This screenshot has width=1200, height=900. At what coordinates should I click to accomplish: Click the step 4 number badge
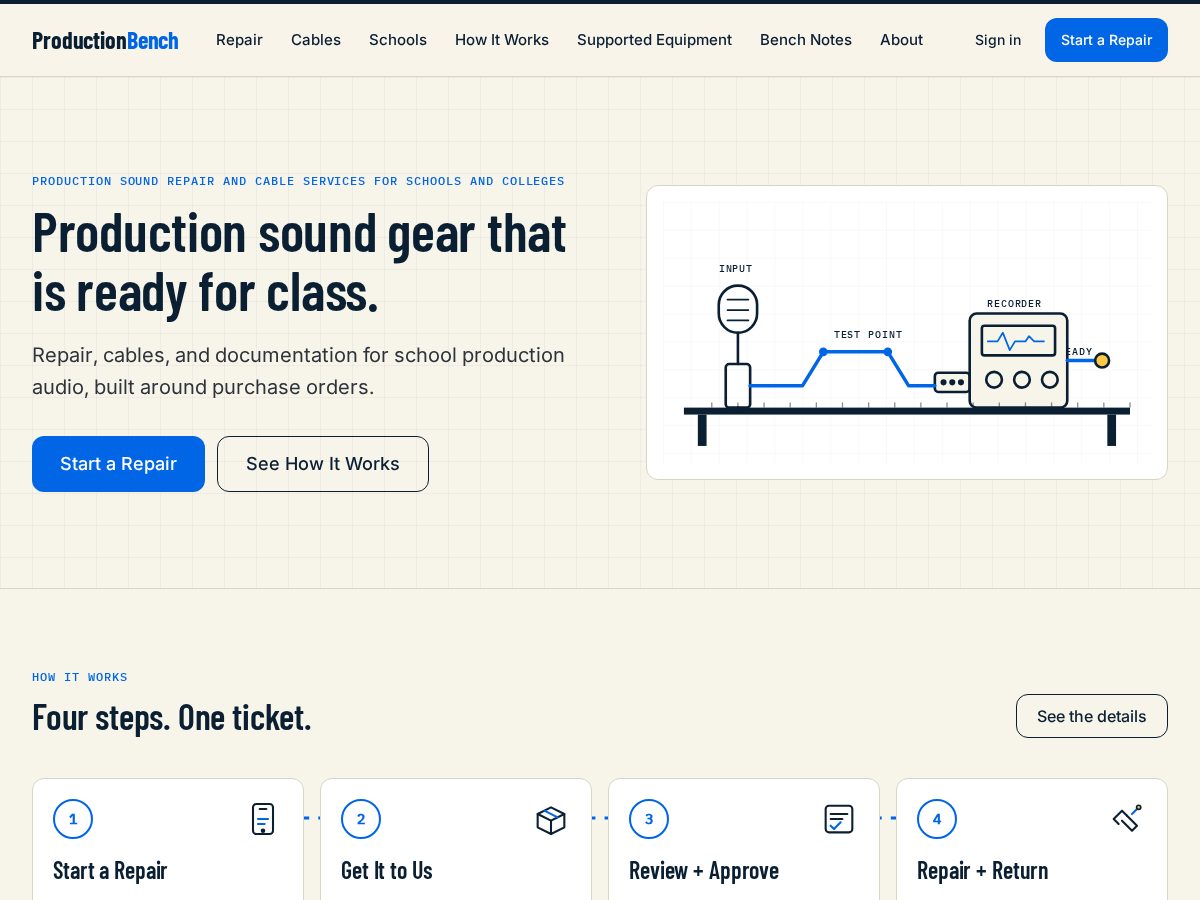[937, 819]
